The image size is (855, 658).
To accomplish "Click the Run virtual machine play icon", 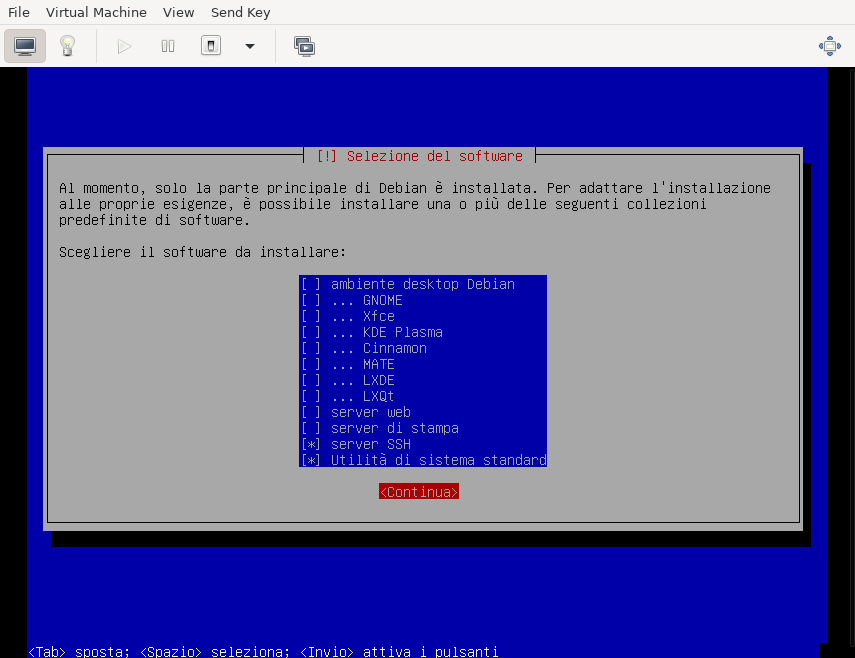I will 124,46.
